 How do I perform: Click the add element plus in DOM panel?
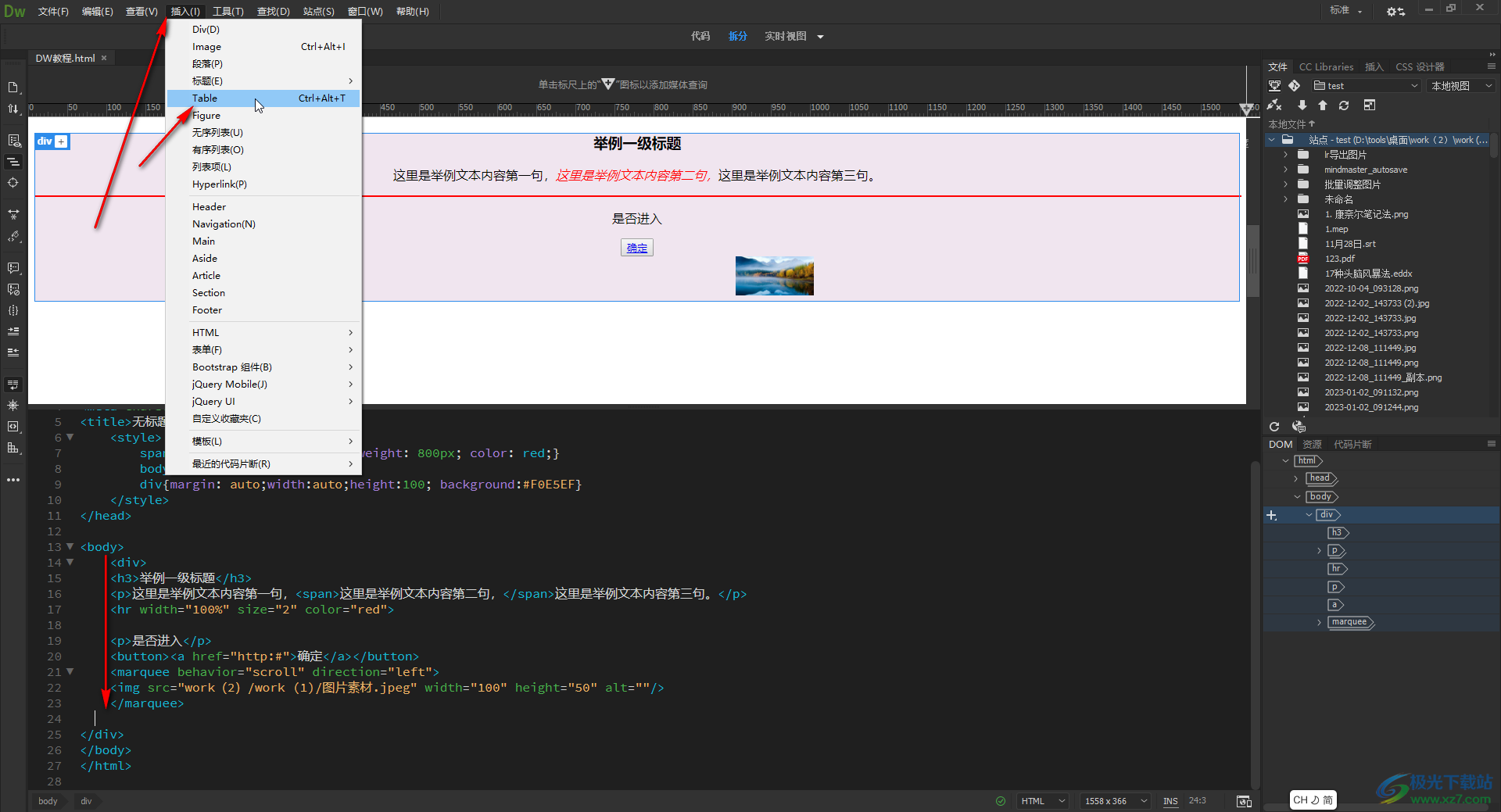pyautogui.click(x=1272, y=515)
